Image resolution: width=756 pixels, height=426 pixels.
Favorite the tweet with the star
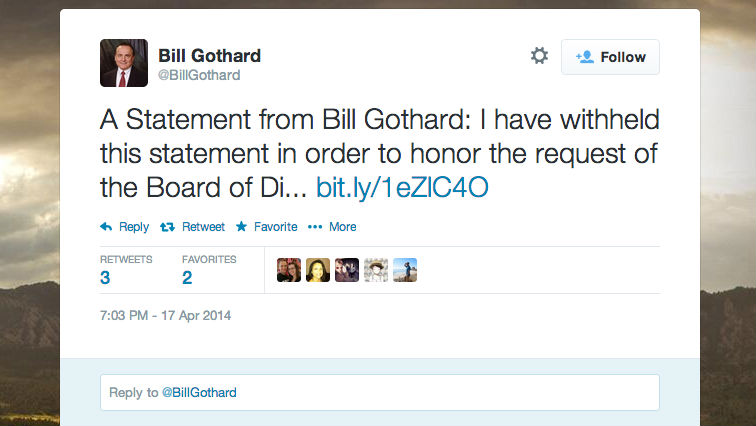click(x=267, y=227)
